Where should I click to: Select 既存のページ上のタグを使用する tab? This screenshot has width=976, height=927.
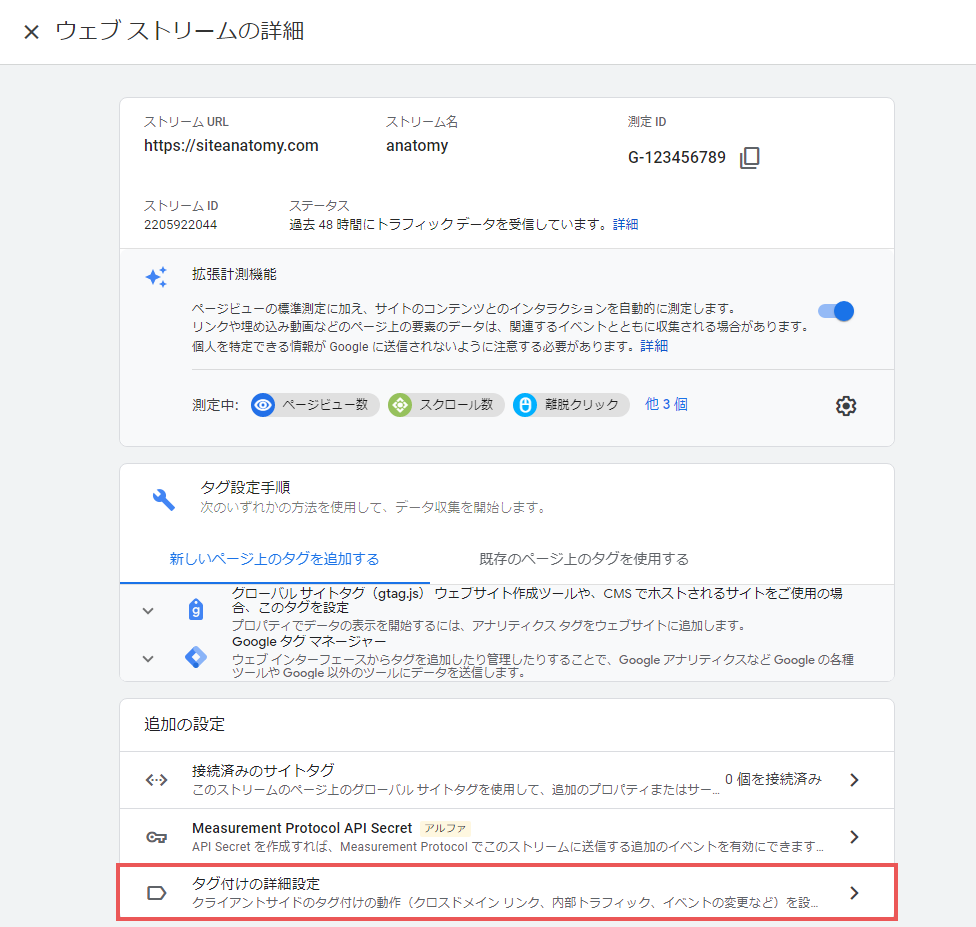point(584,559)
